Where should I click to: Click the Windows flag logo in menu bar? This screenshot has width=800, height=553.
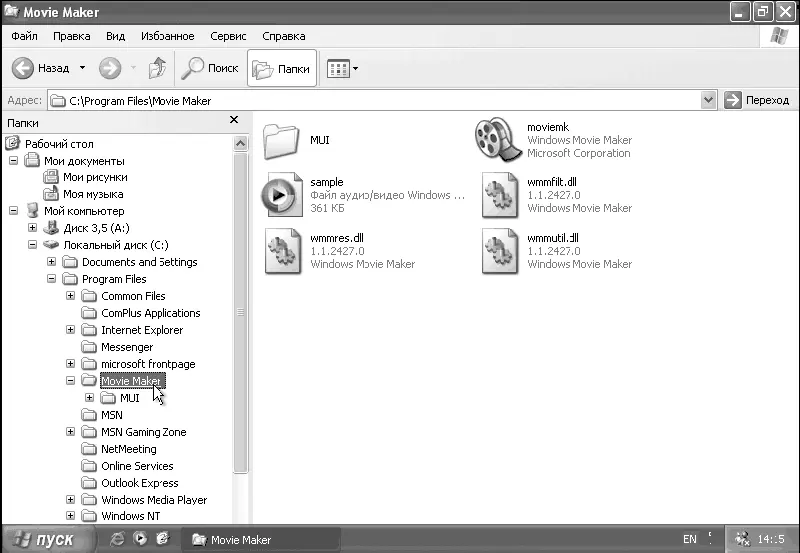(x=779, y=36)
